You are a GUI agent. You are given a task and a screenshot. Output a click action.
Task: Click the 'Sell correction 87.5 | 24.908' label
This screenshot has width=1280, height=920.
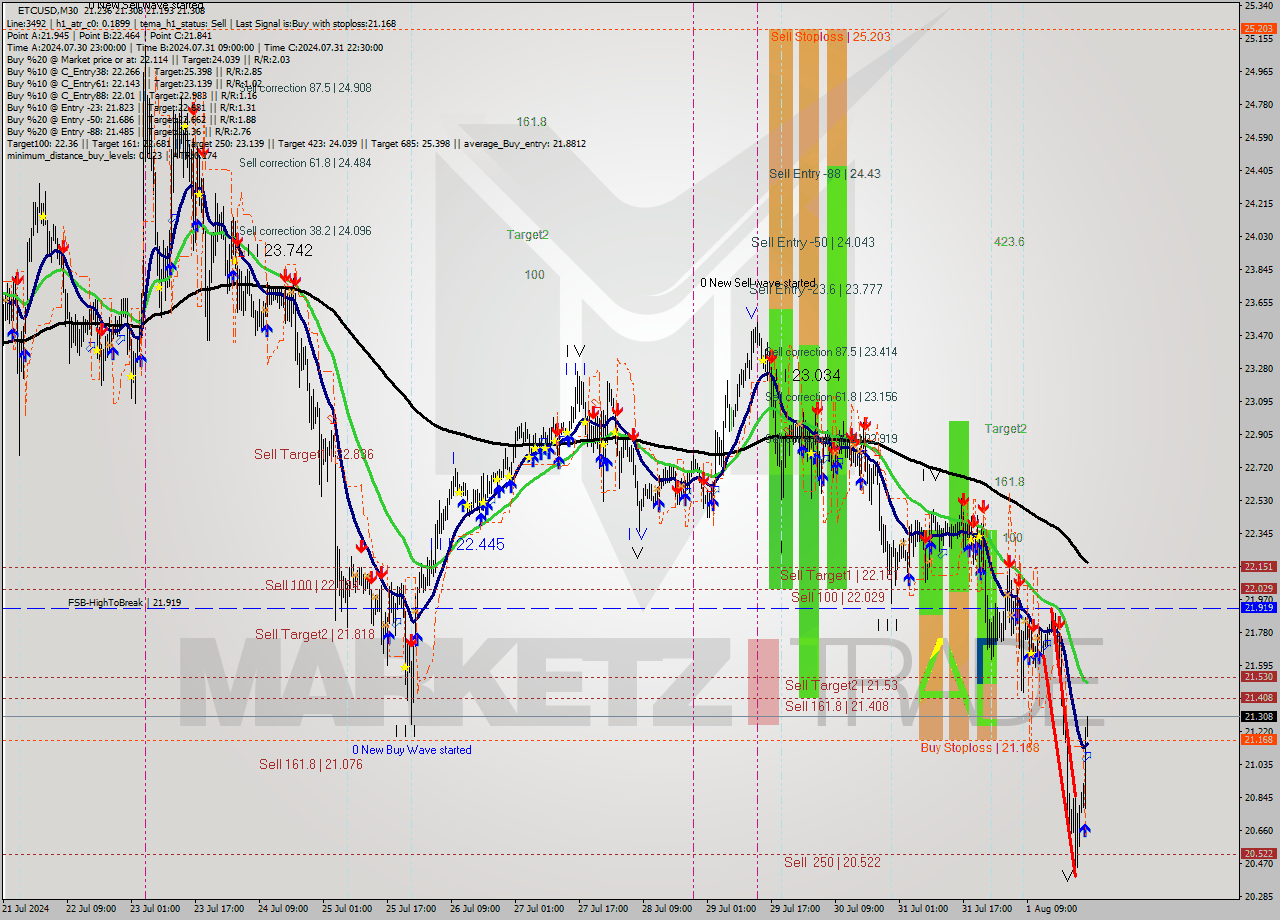pos(306,88)
